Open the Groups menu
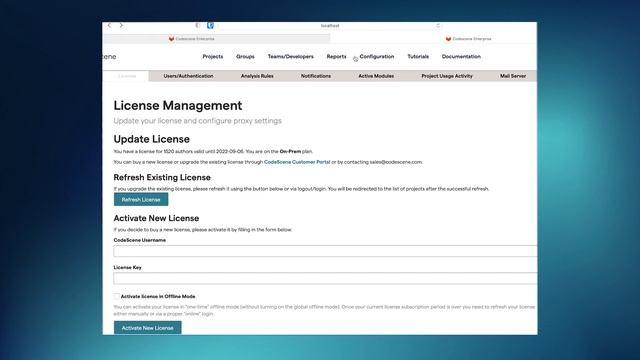 (x=245, y=56)
